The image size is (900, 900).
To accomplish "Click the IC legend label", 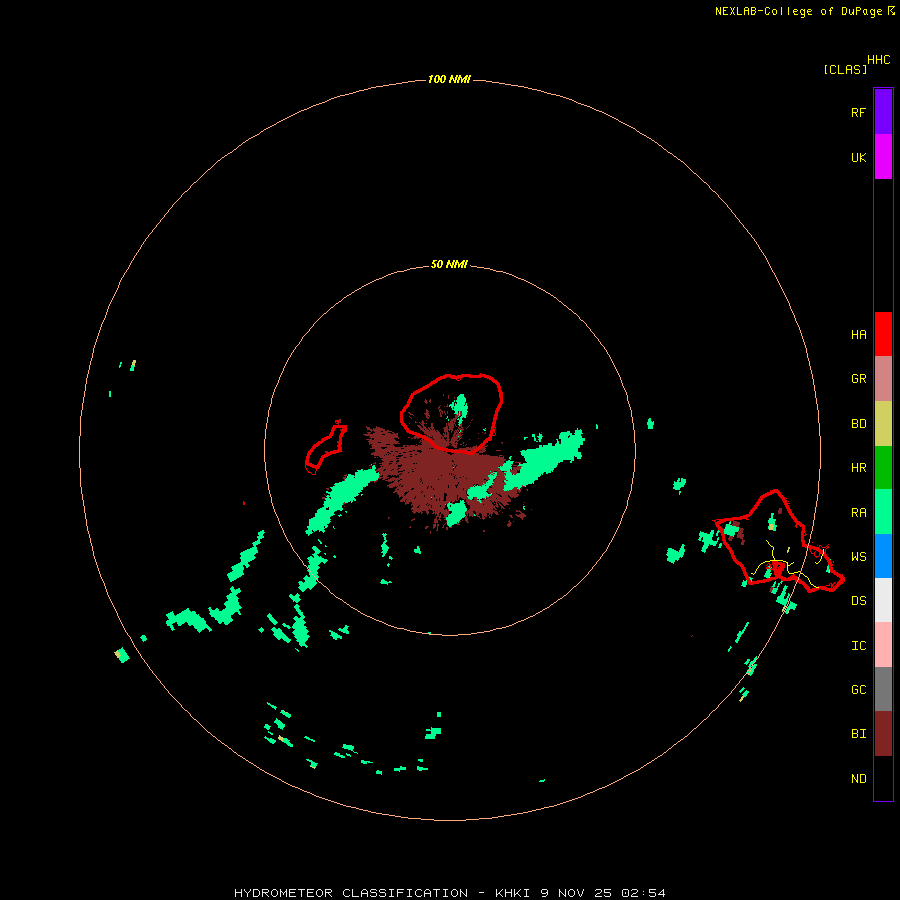I will tap(858, 646).
